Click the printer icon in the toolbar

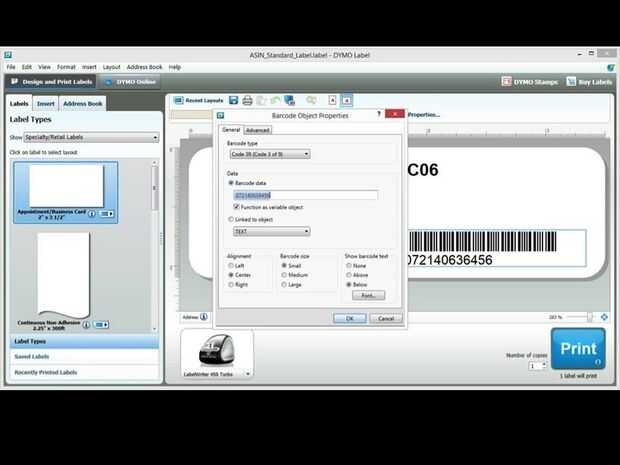tap(248, 100)
